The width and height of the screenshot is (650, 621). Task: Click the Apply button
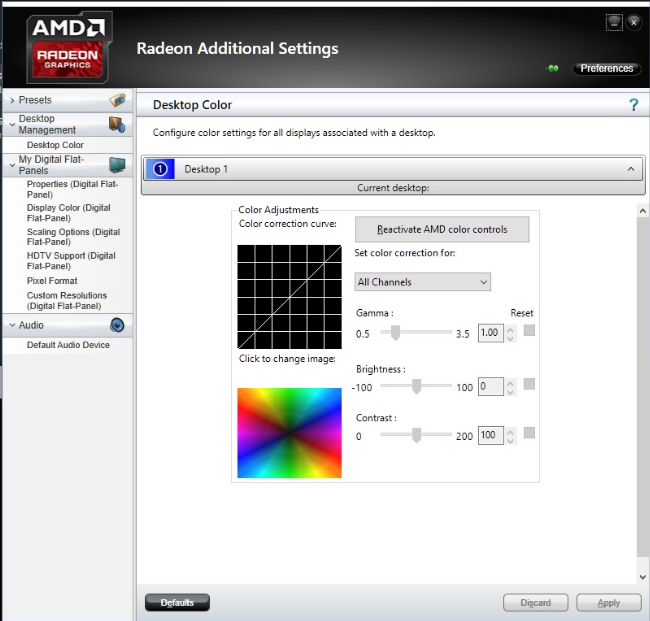(x=609, y=602)
